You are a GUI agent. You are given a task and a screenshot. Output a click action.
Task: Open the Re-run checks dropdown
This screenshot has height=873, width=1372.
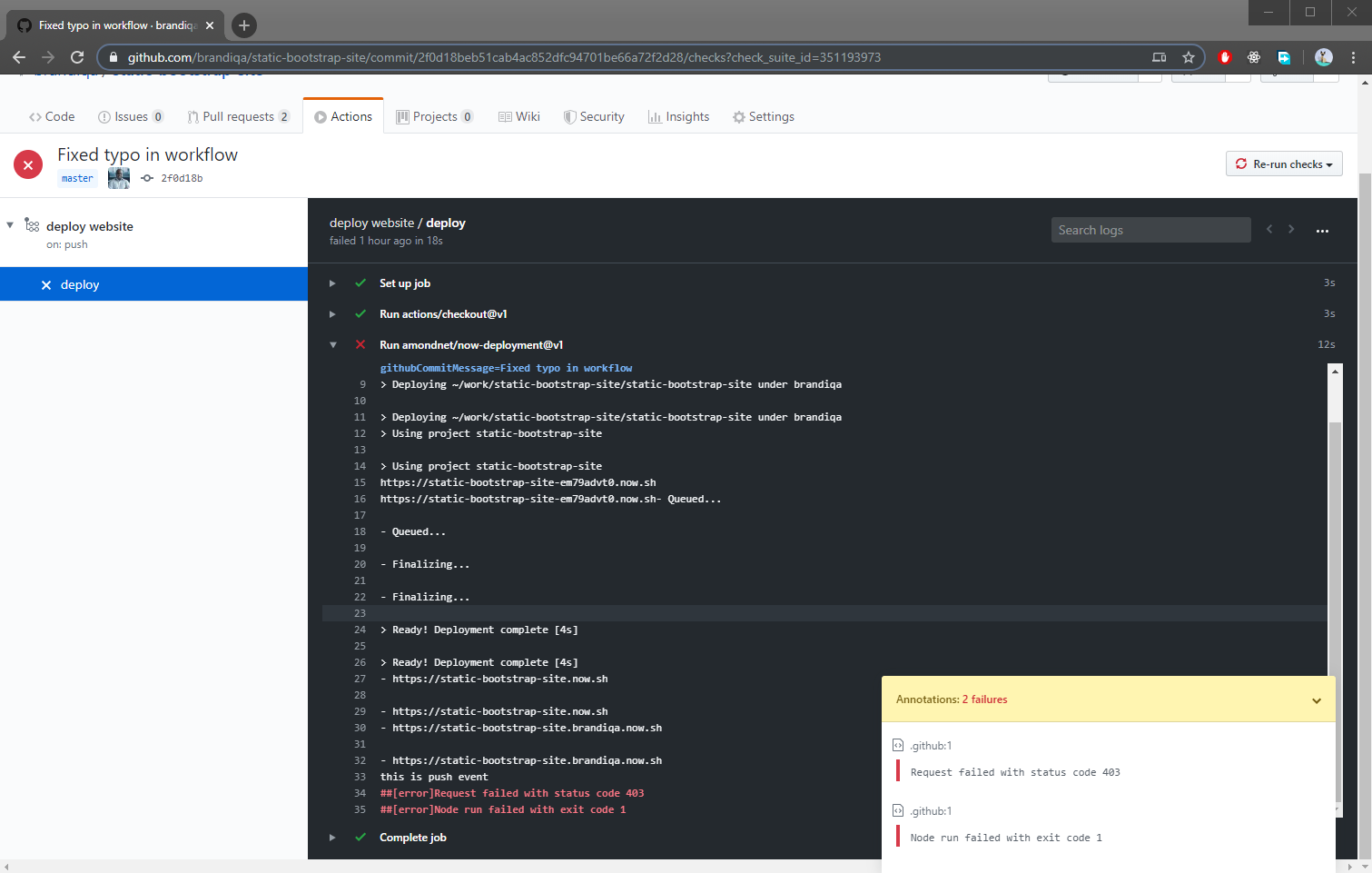click(x=1284, y=164)
